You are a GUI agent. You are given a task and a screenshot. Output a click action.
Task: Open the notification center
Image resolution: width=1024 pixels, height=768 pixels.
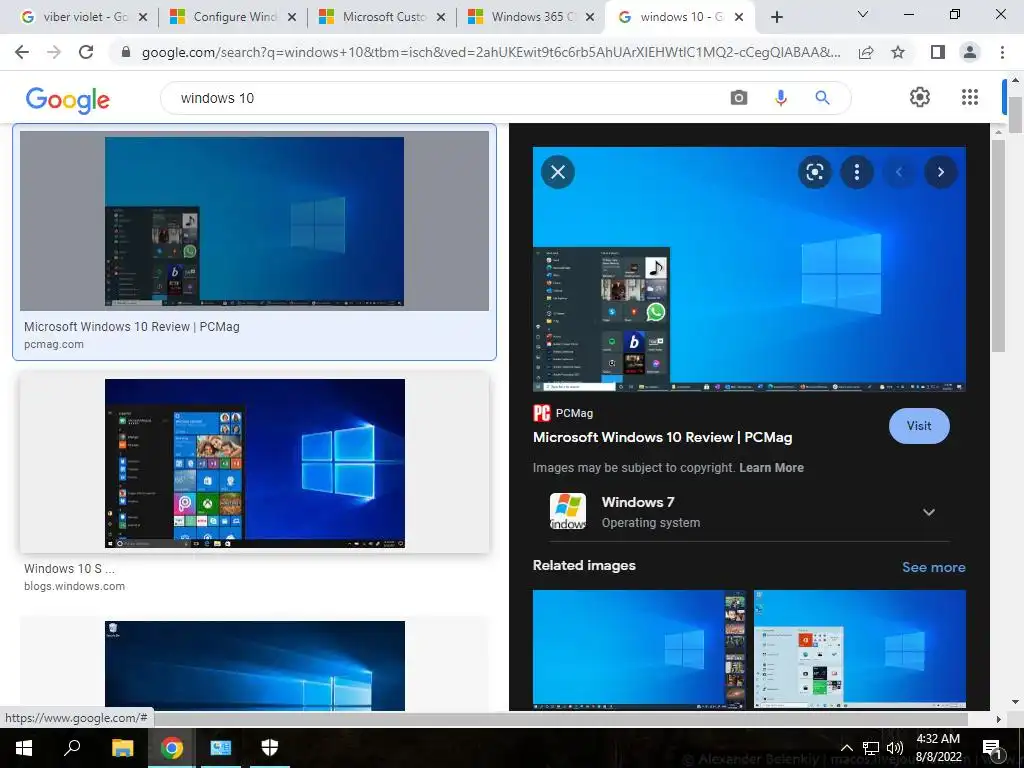click(x=991, y=748)
